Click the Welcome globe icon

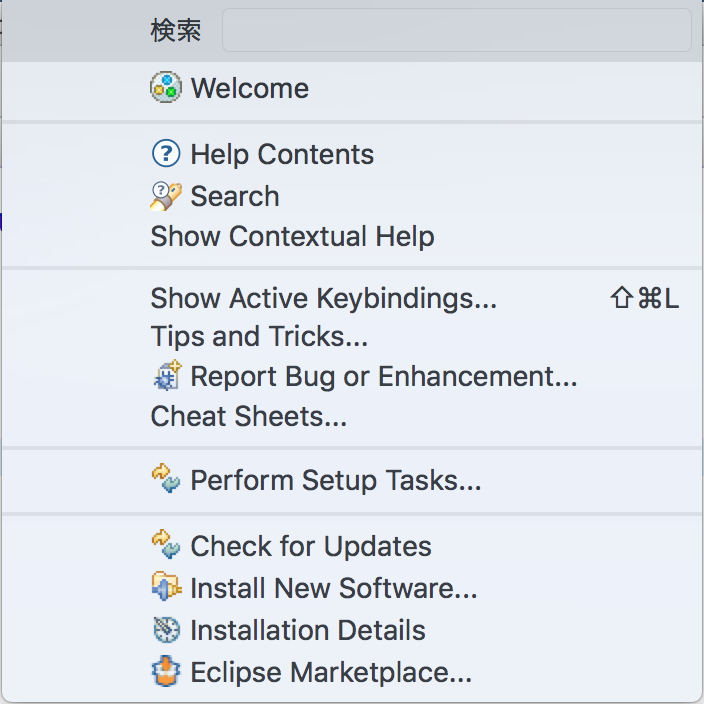point(165,88)
